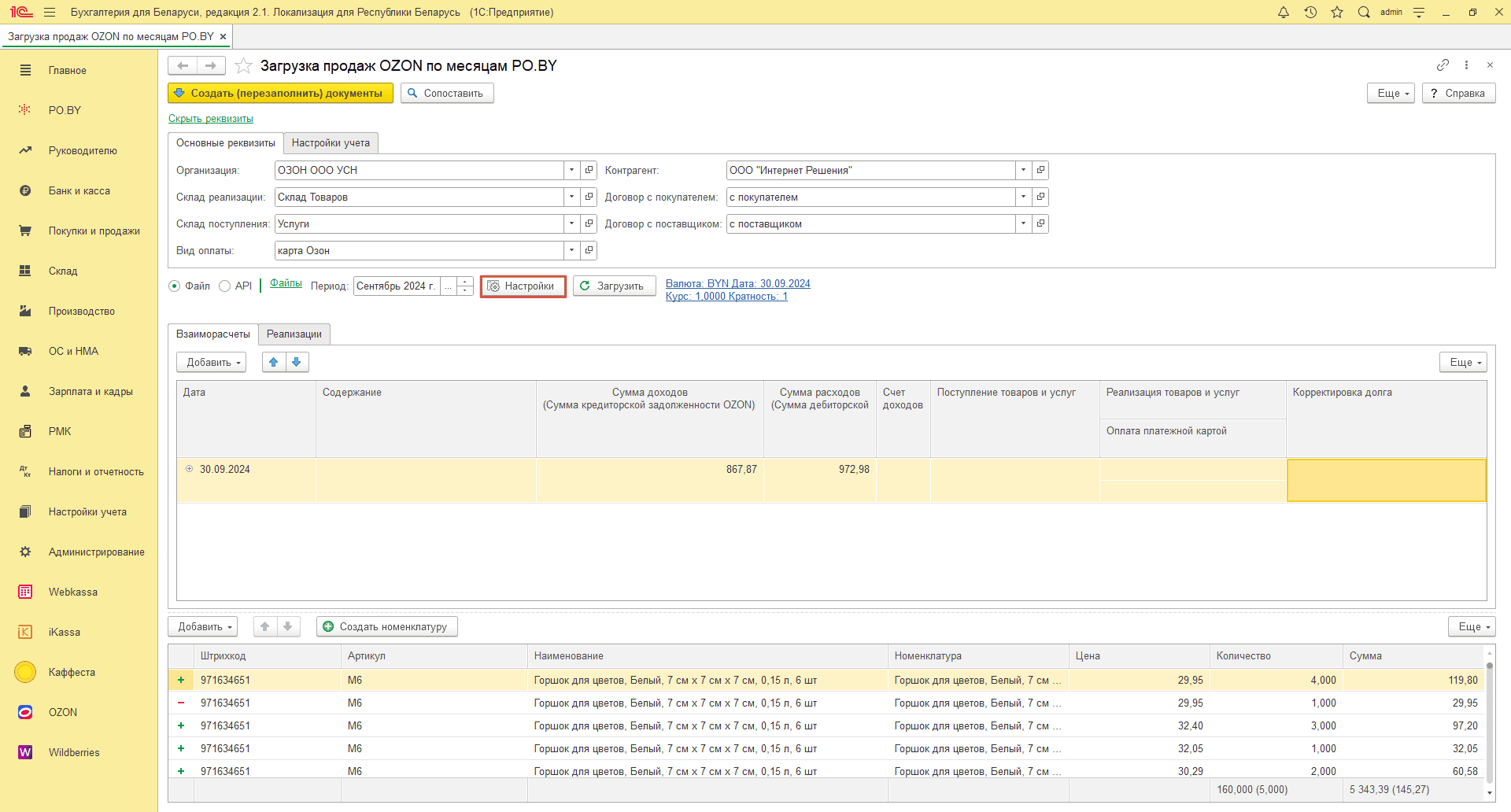Open the Вид оплаты field's open-form icon
This screenshot has width=1511, height=812.
pyautogui.click(x=589, y=250)
